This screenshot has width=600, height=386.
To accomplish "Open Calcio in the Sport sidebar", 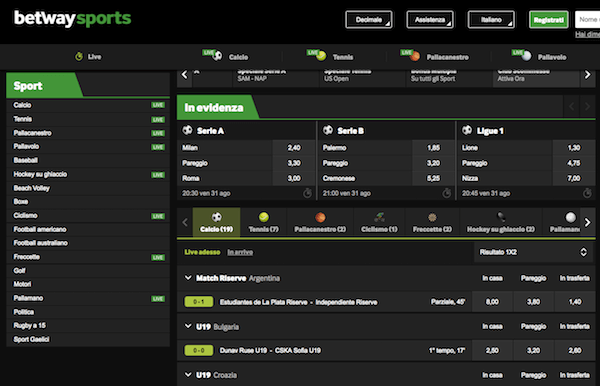I will pyautogui.click(x=88, y=105).
